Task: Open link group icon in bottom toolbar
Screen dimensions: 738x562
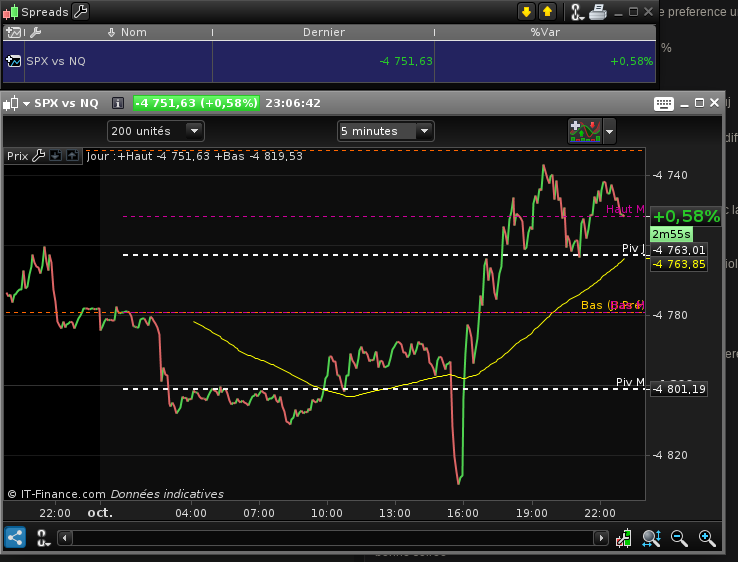Action: [43, 538]
